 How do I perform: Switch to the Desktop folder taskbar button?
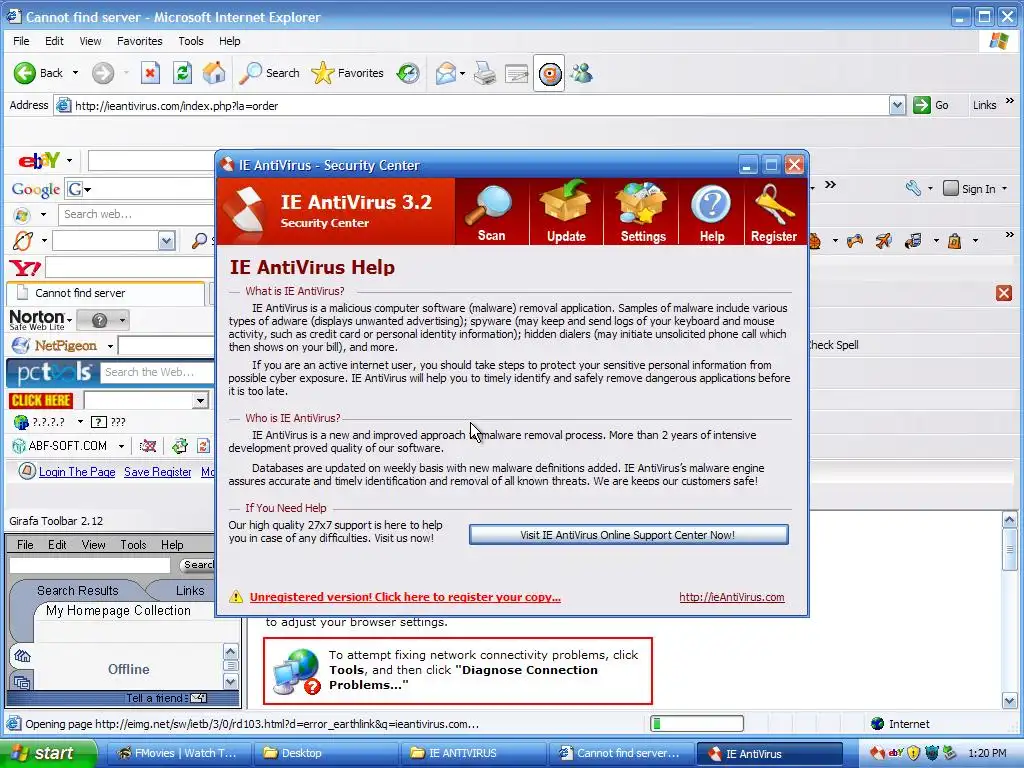click(325, 753)
